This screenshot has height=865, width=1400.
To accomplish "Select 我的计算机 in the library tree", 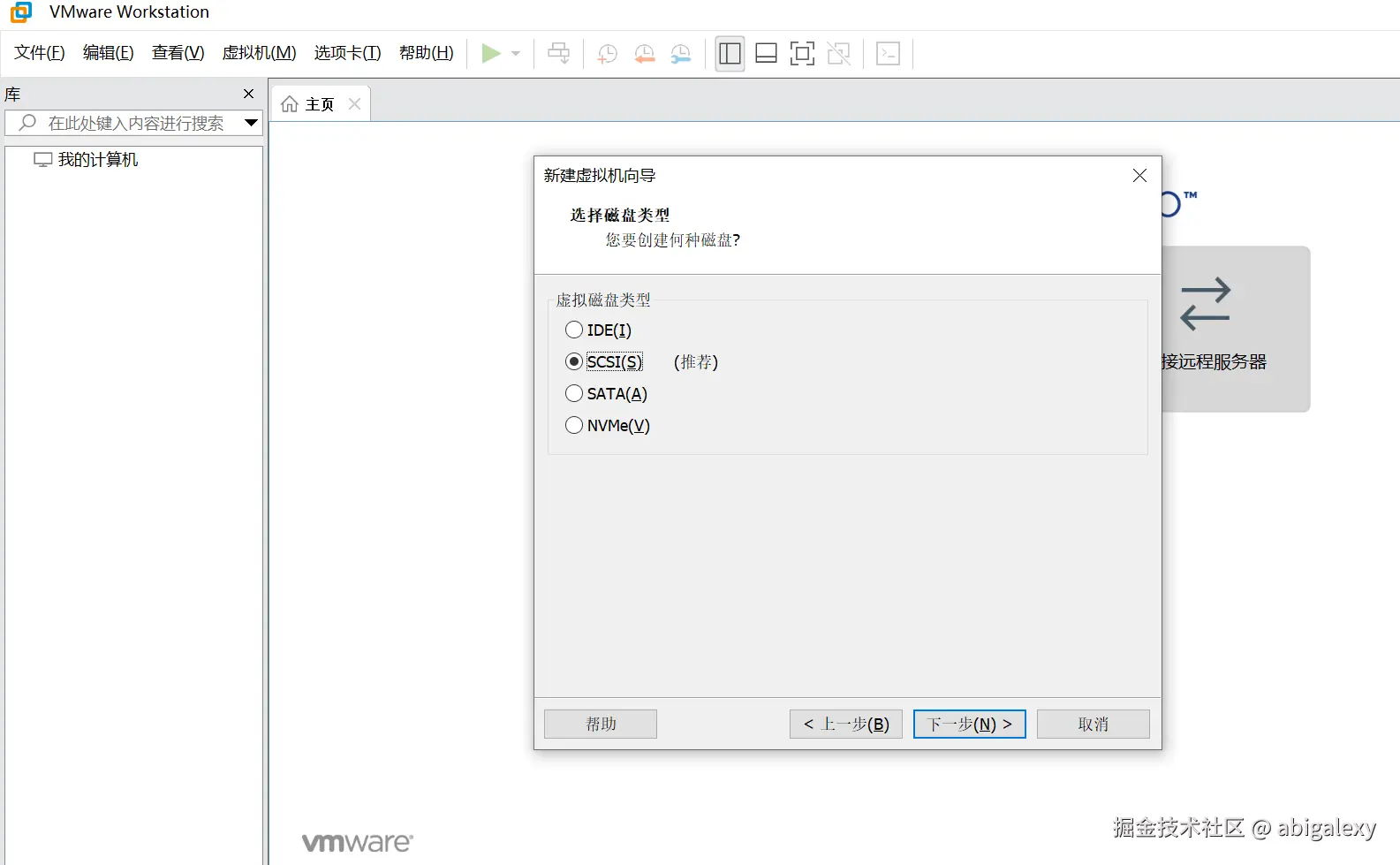I will 86,160.
